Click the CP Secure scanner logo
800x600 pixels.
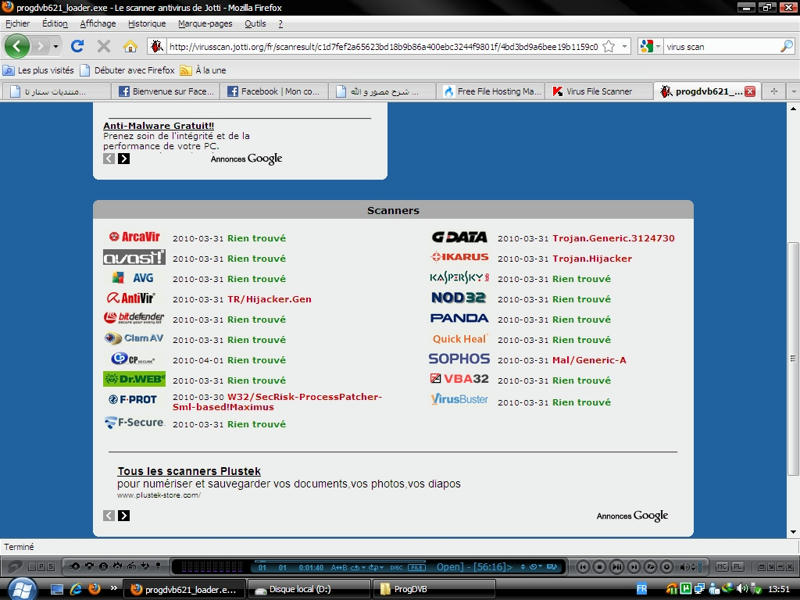click(x=133, y=359)
